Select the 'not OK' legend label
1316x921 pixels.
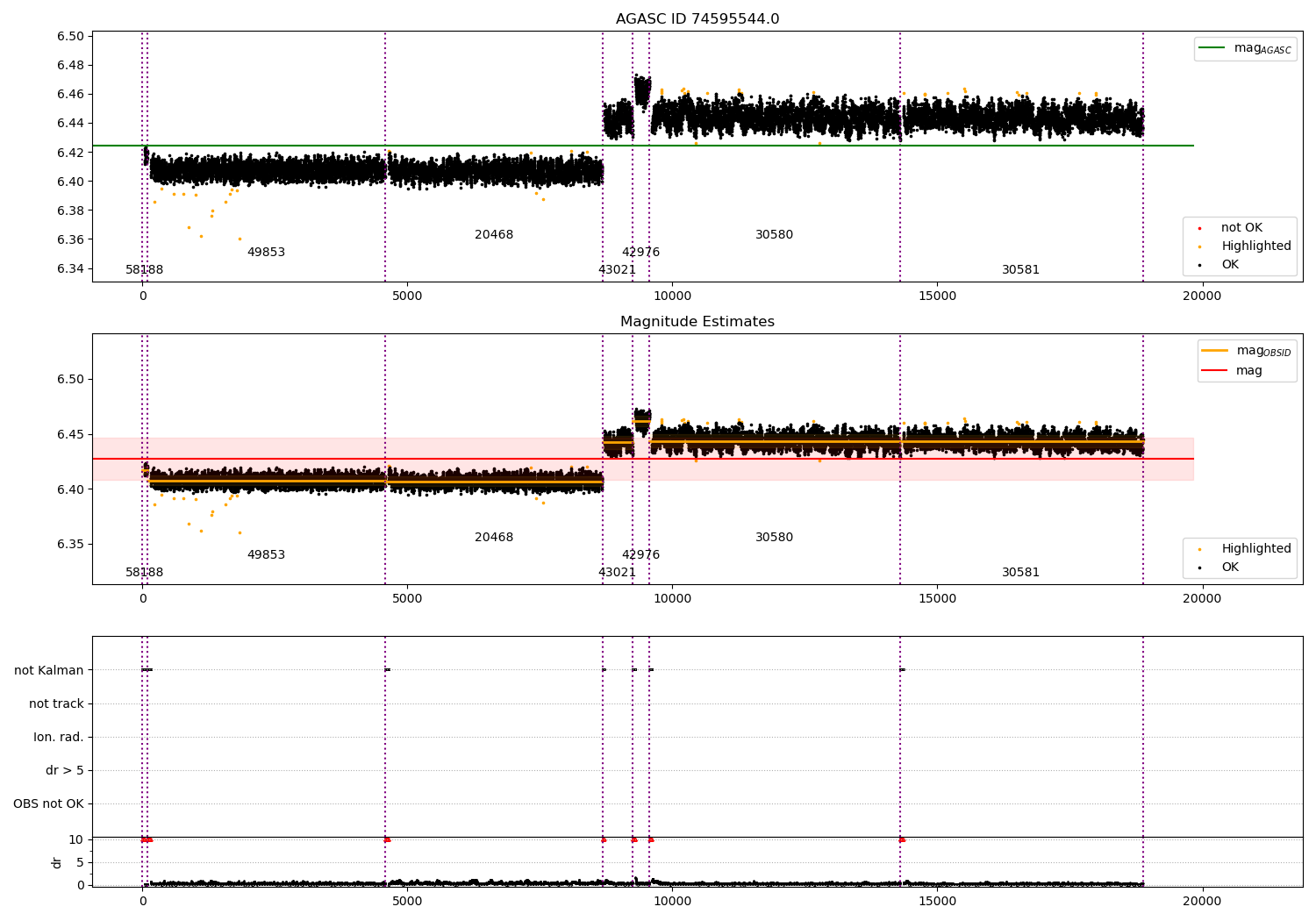tap(1241, 228)
